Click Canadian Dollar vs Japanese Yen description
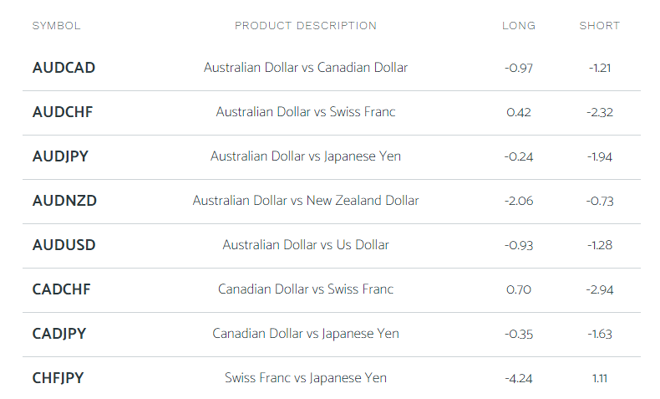This screenshot has height=399, width=660. (x=306, y=334)
